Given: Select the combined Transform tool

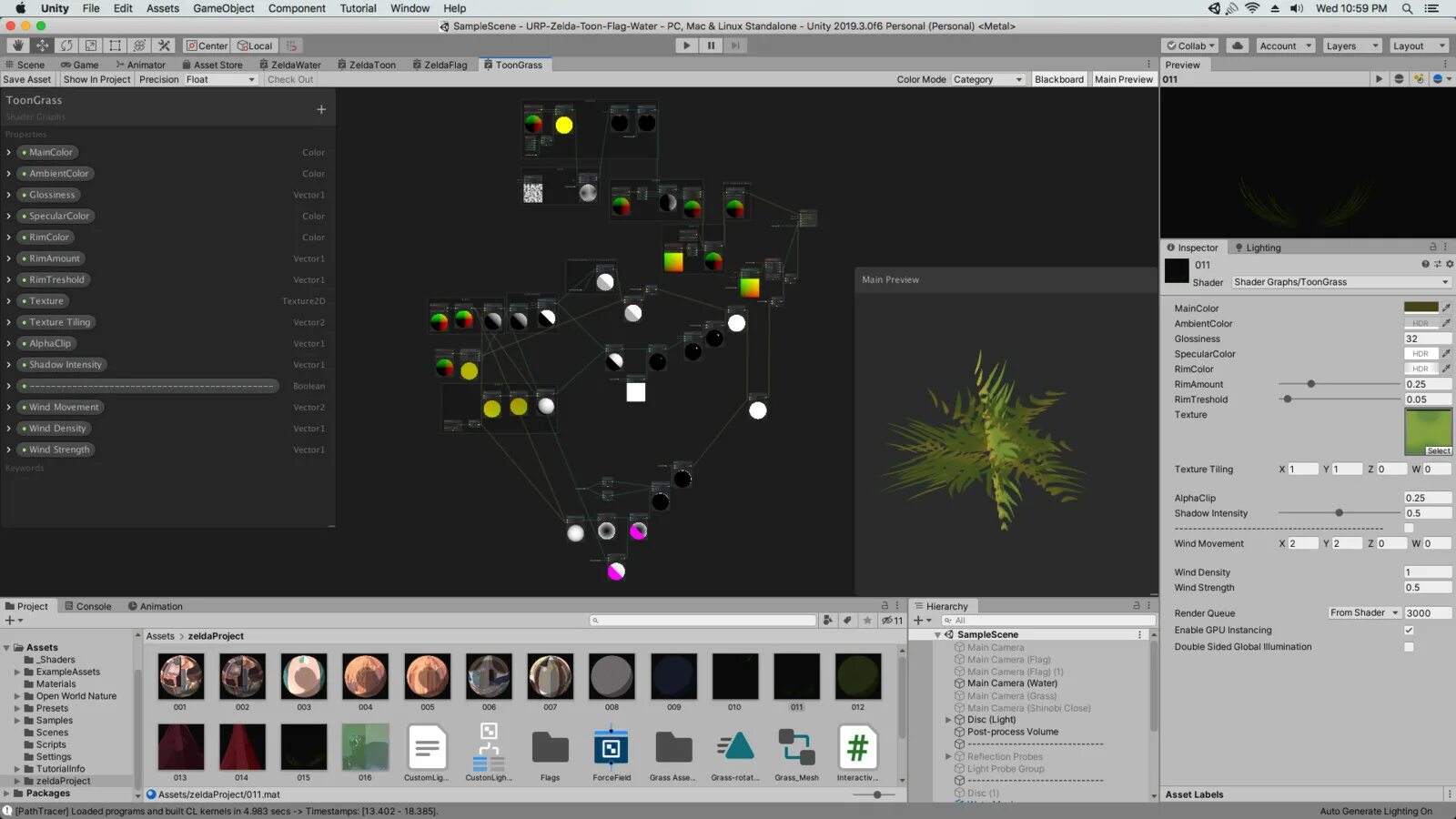Looking at the screenshot, I should coord(139,45).
